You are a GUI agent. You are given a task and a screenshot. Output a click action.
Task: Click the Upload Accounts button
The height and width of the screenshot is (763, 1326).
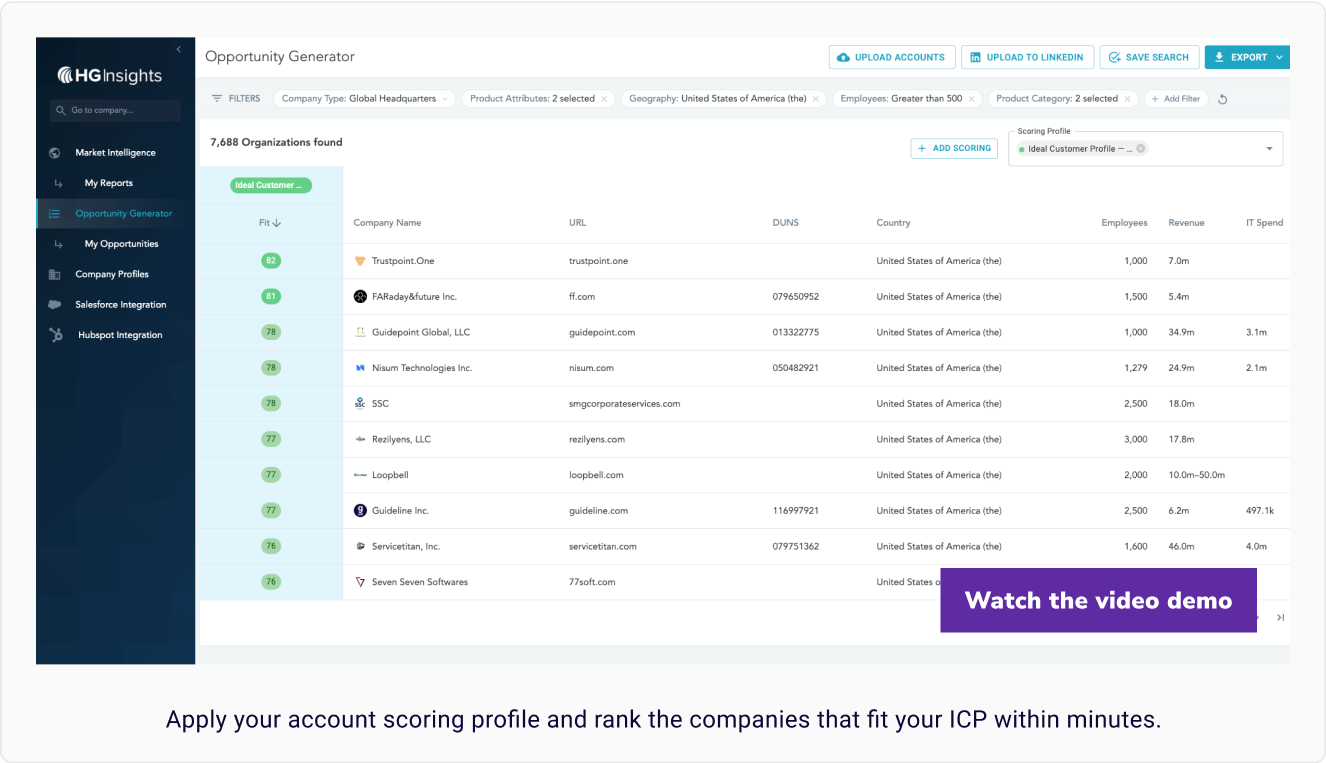coord(891,58)
